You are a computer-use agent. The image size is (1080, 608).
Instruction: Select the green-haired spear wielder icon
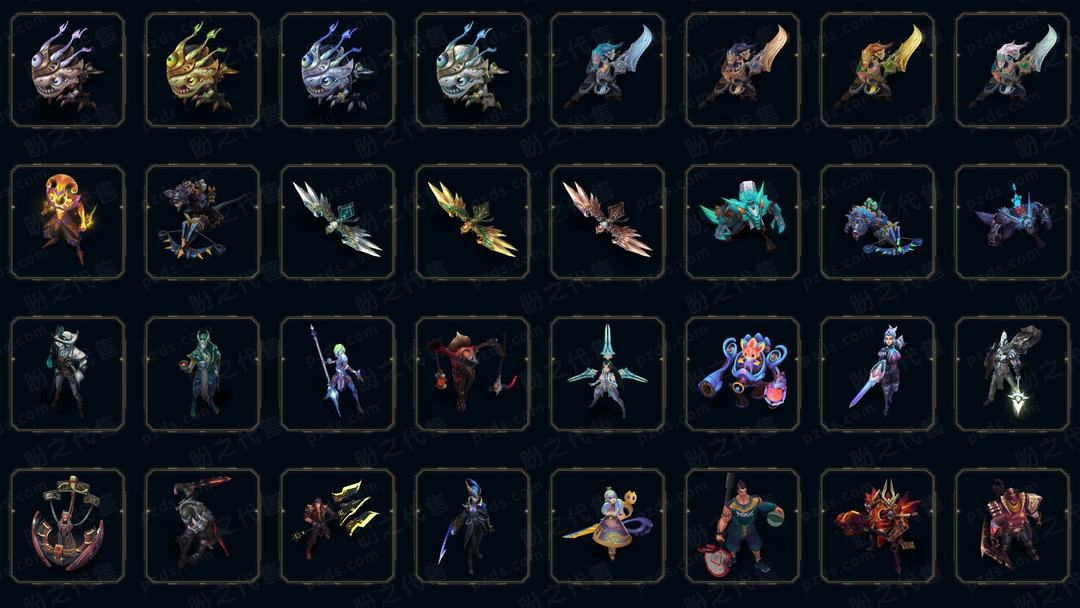point(338,374)
